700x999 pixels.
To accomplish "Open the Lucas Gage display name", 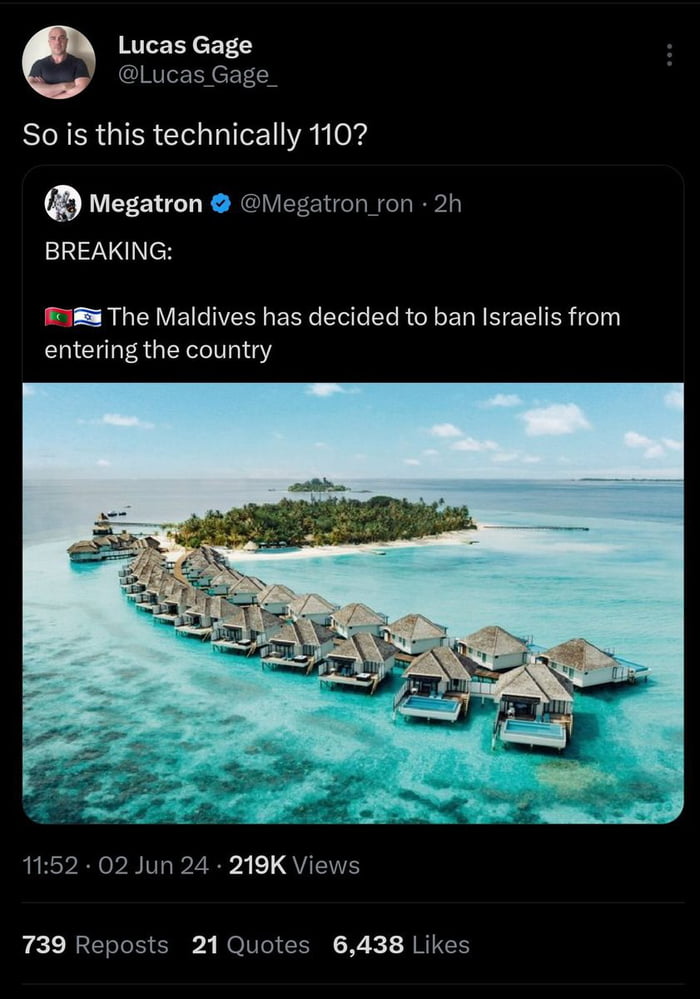I will 185,45.
